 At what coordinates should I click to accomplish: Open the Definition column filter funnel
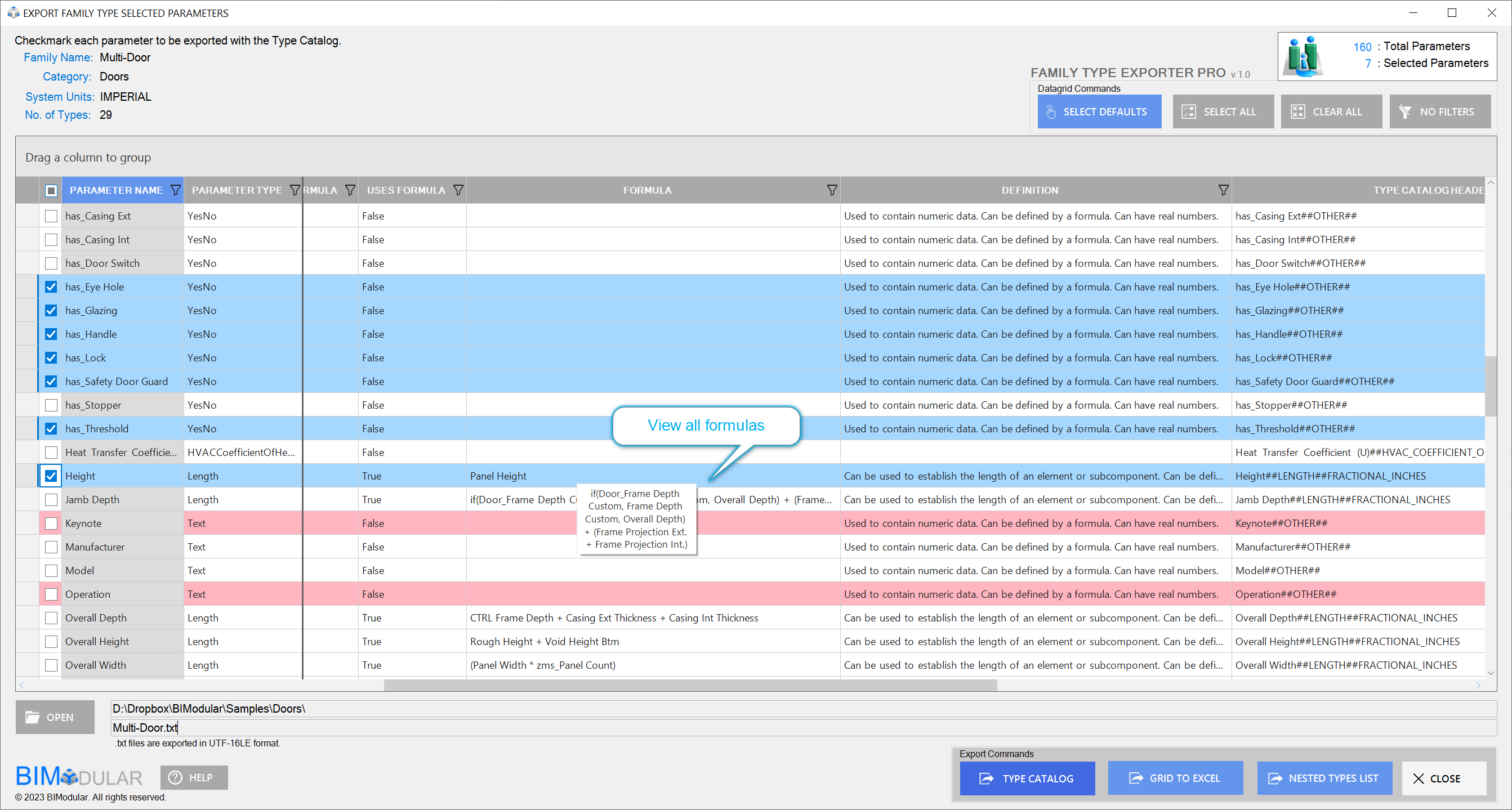(1223, 190)
